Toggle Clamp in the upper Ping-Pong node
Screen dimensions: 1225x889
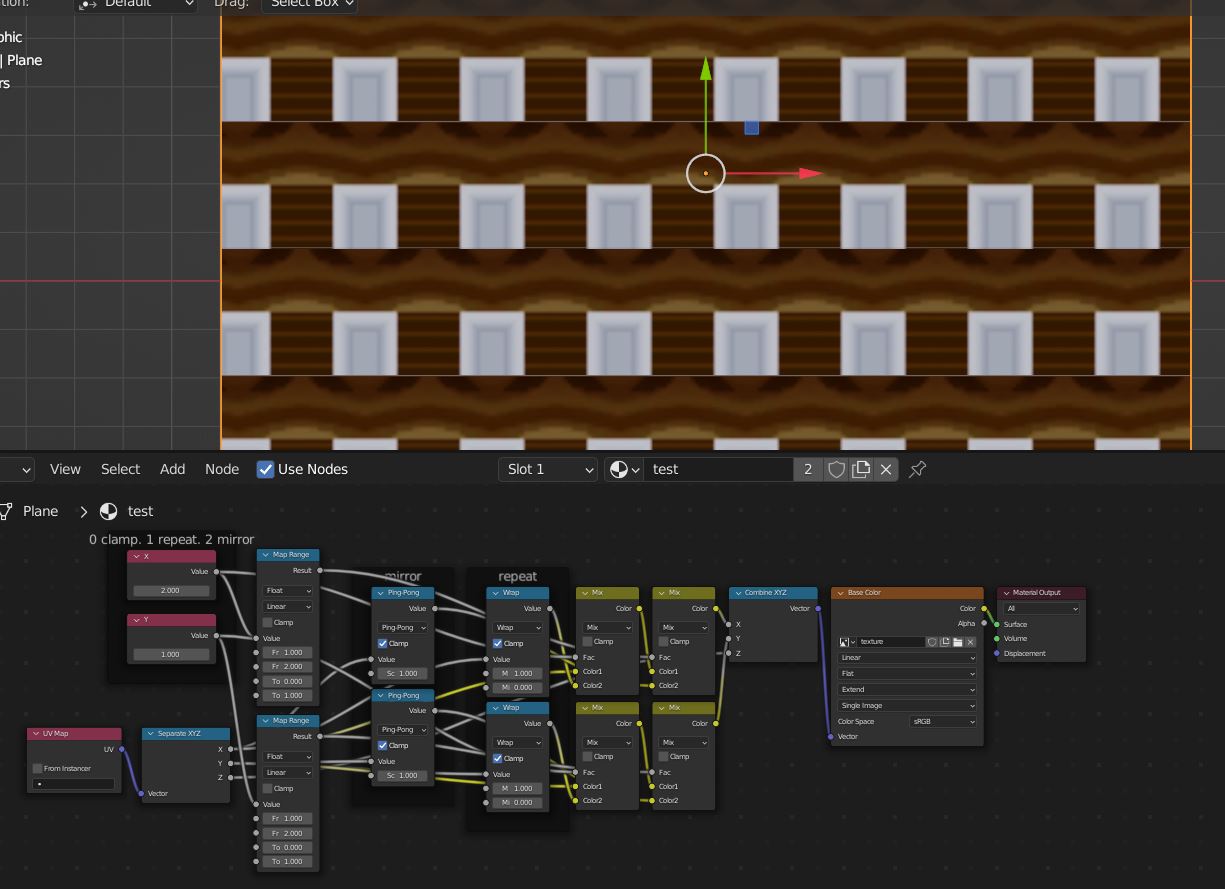point(382,643)
